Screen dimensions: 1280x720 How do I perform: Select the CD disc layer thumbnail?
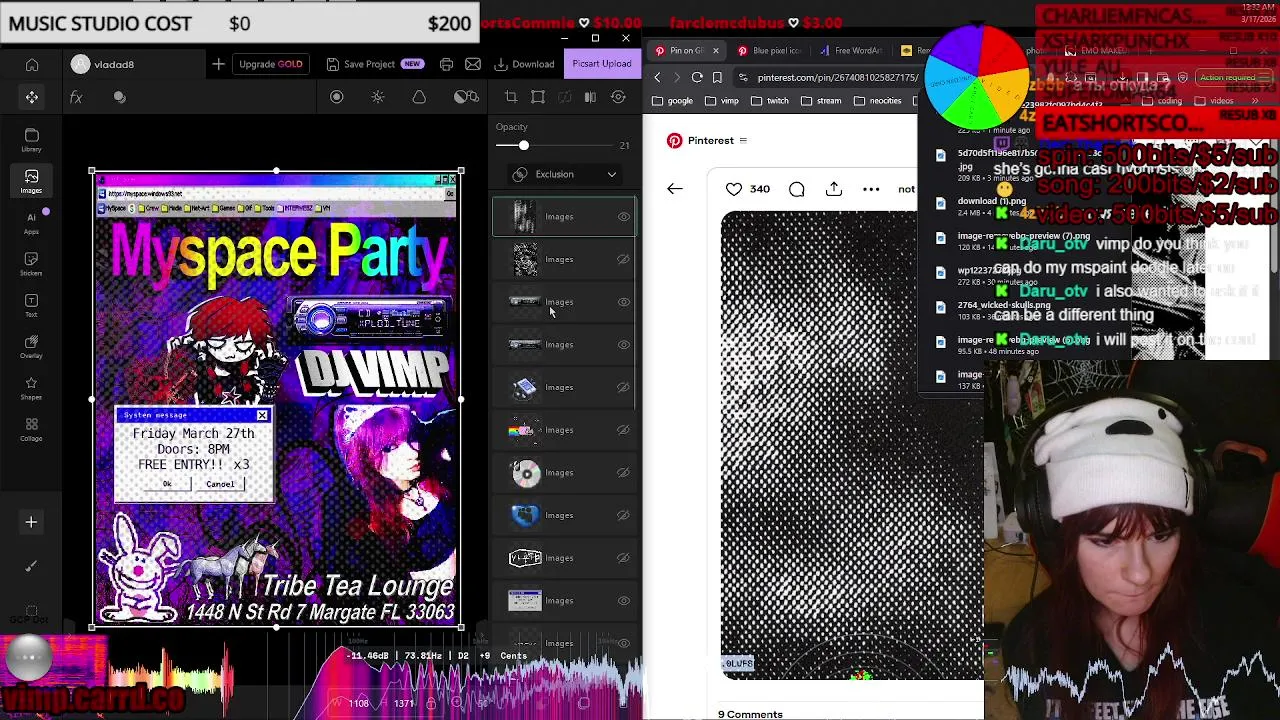(x=525, y=473)
